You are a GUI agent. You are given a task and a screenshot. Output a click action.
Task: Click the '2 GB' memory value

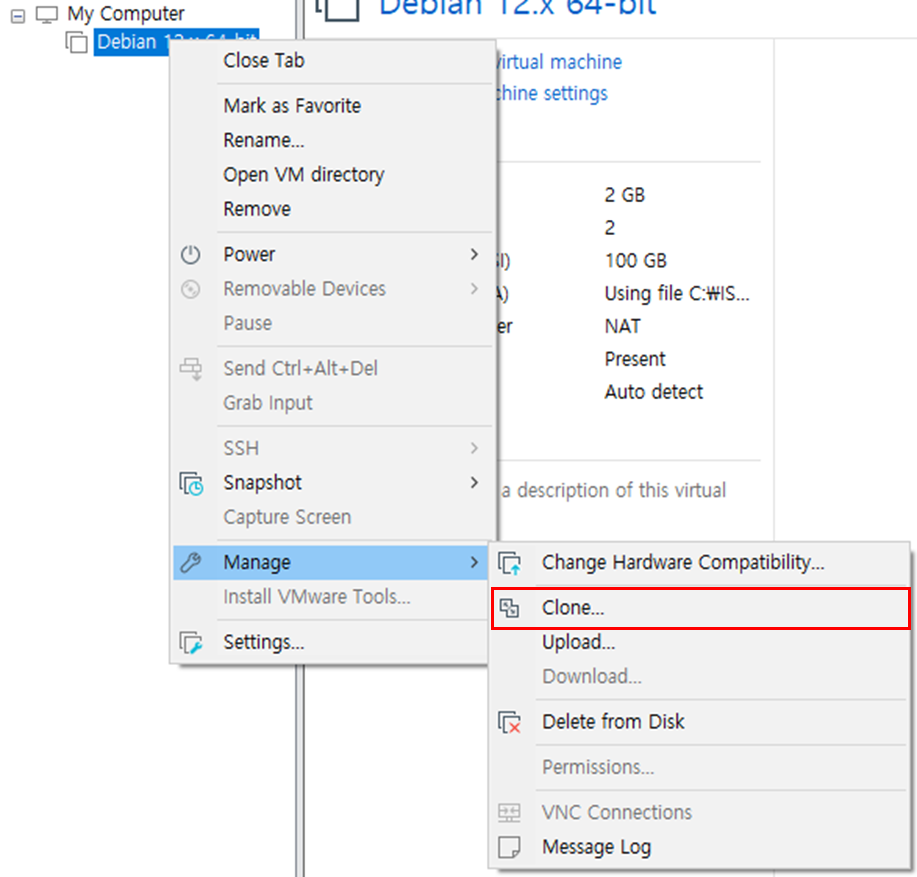point(625,195)
